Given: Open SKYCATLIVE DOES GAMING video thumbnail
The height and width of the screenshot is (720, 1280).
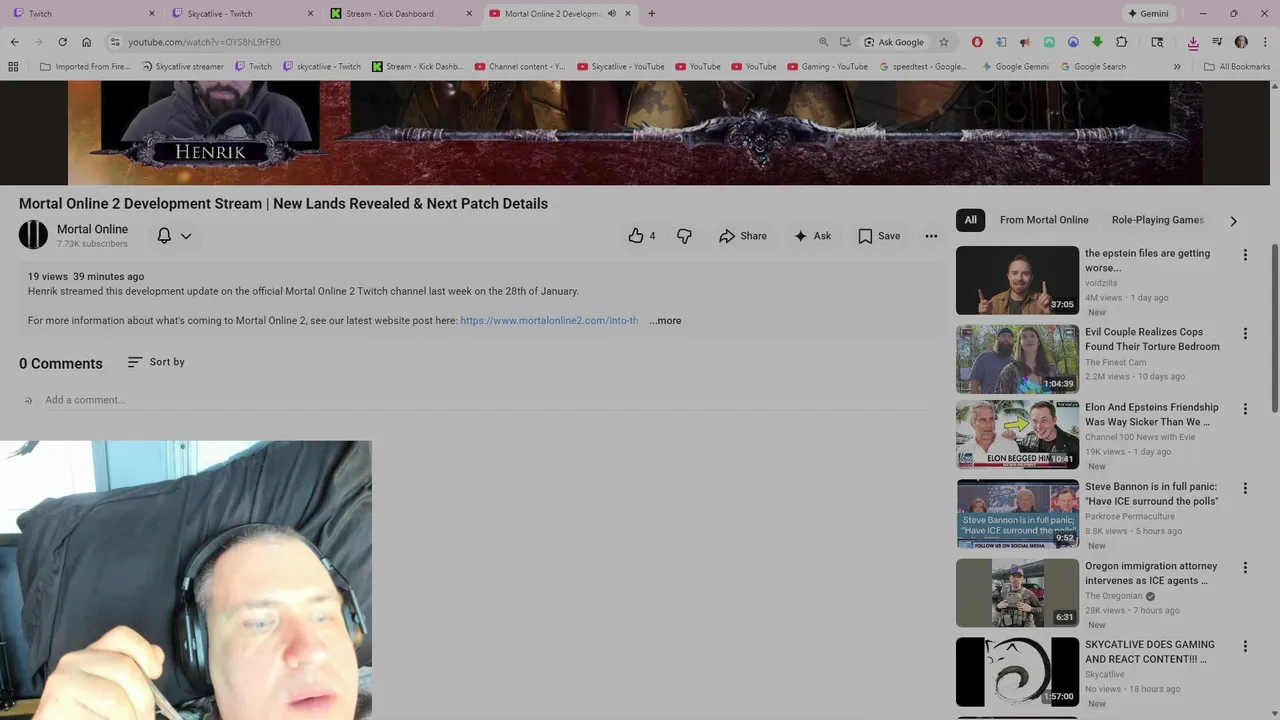Looking at the screenshot, I should (1017, 672).
